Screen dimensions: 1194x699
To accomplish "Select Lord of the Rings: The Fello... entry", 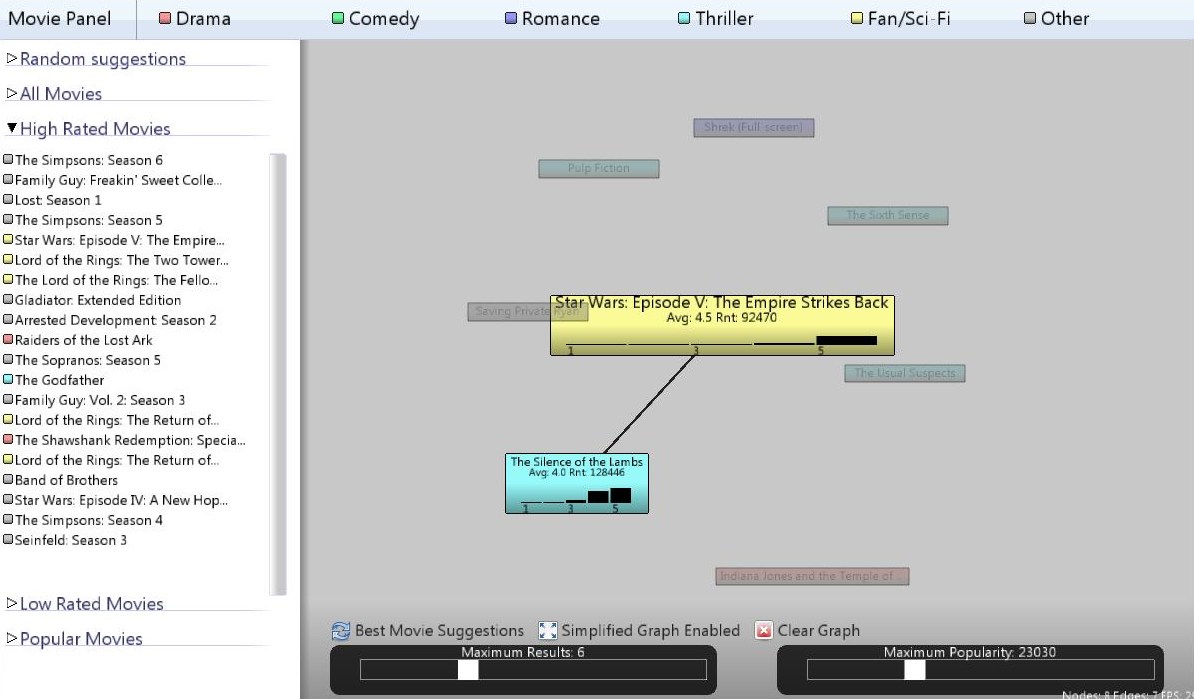I will tap(110, 280).
